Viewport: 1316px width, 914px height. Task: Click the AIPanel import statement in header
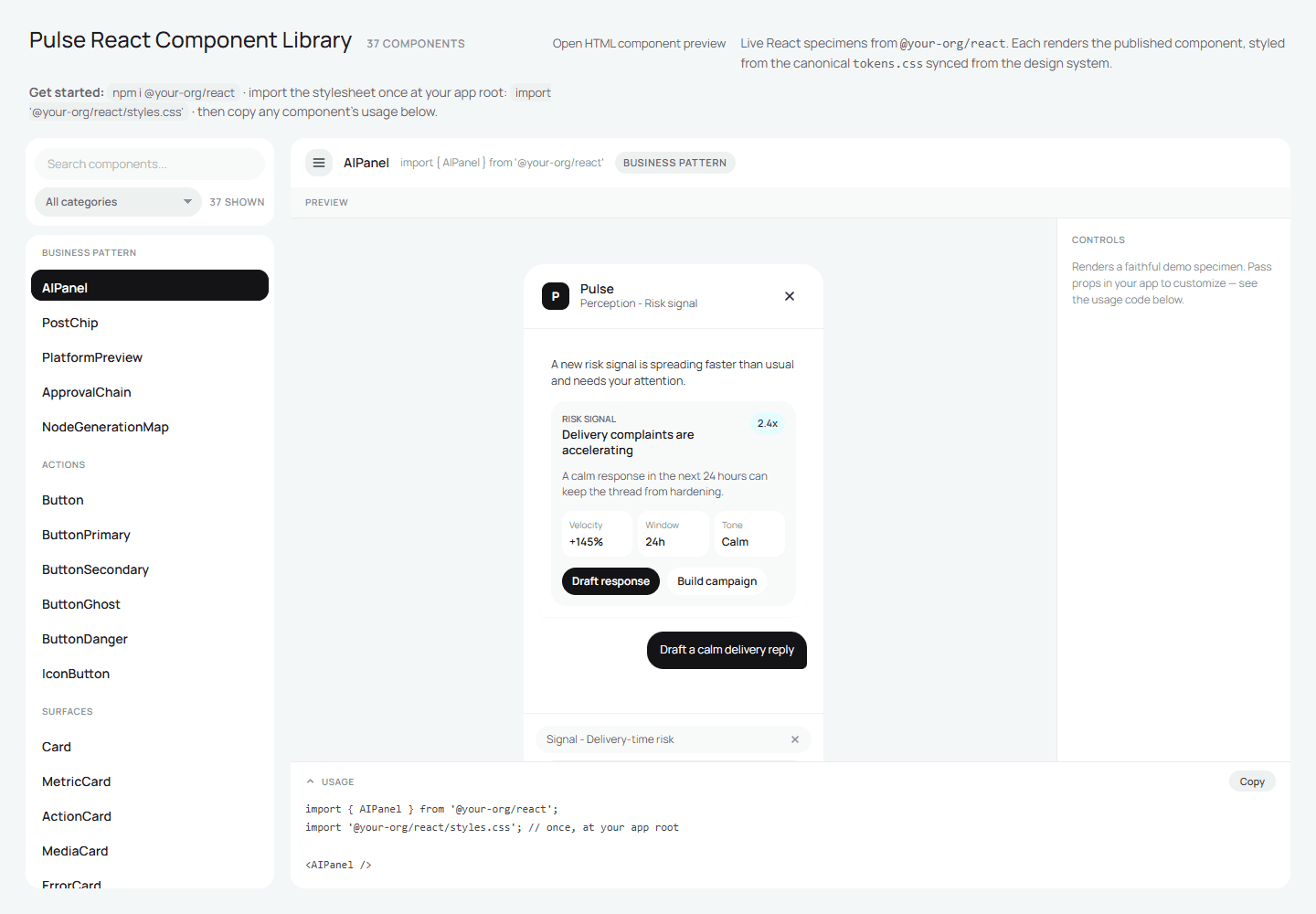click(x=502, y=163)
